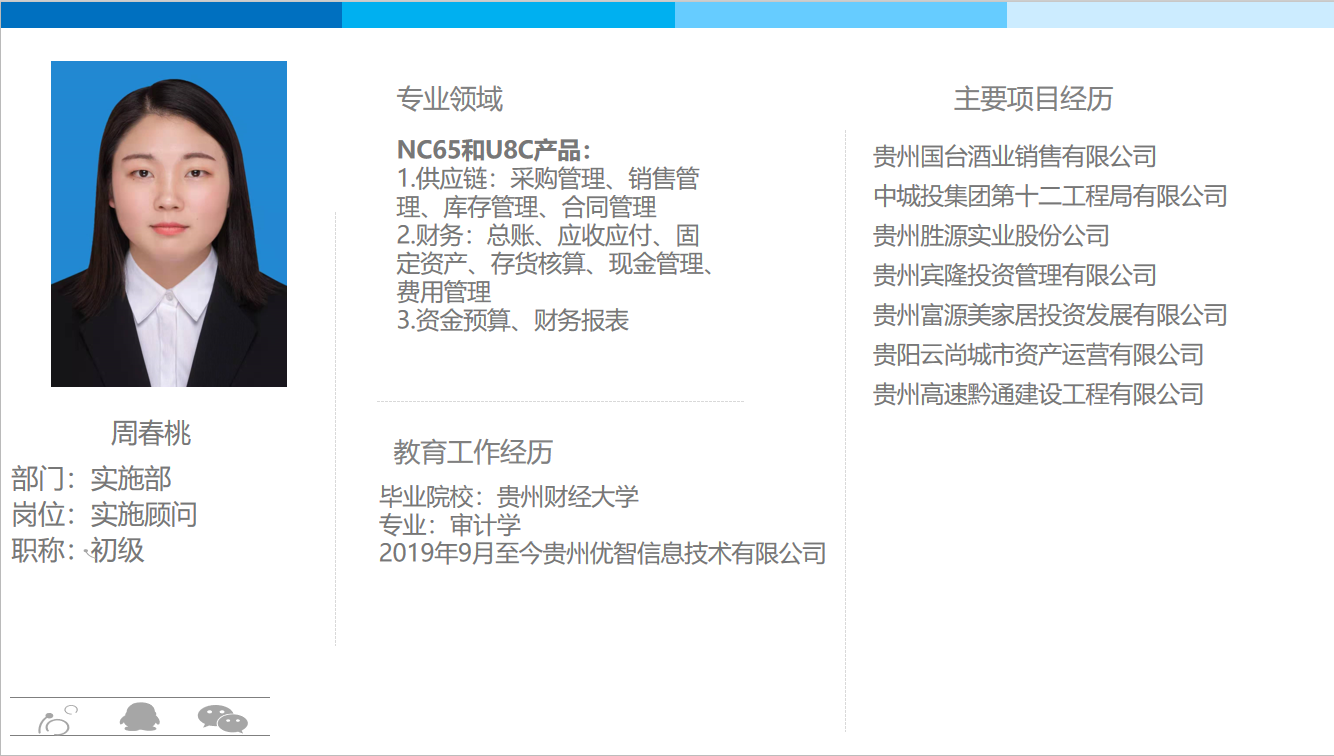The height and width of the screenshot is (756, 1334).
Task: Select the name 周春桃 under the photo
Action: tap(150, 434)
